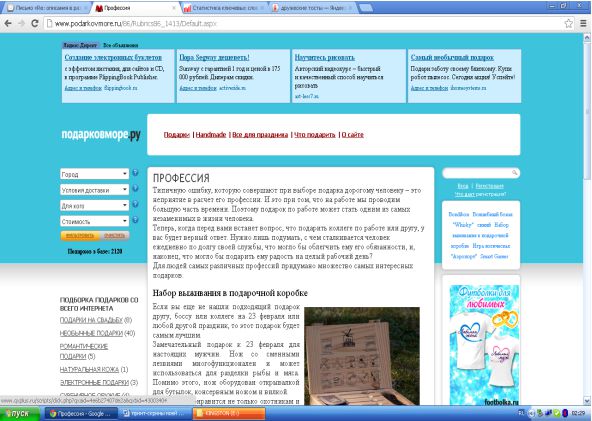Open the Электронные подарки category
This screenshot has width=592, height=421.
point(94,382)
